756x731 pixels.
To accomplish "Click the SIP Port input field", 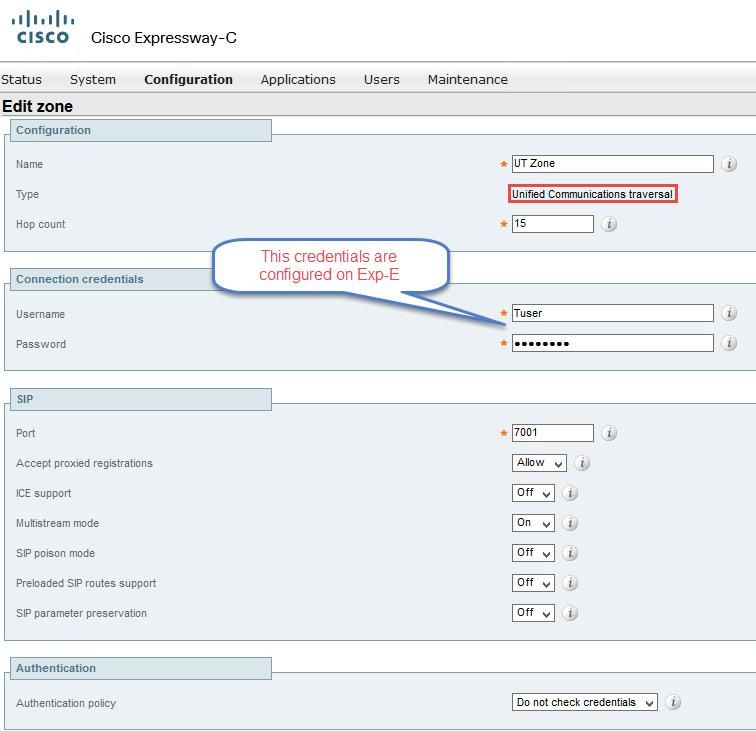I will click(553, 433).
